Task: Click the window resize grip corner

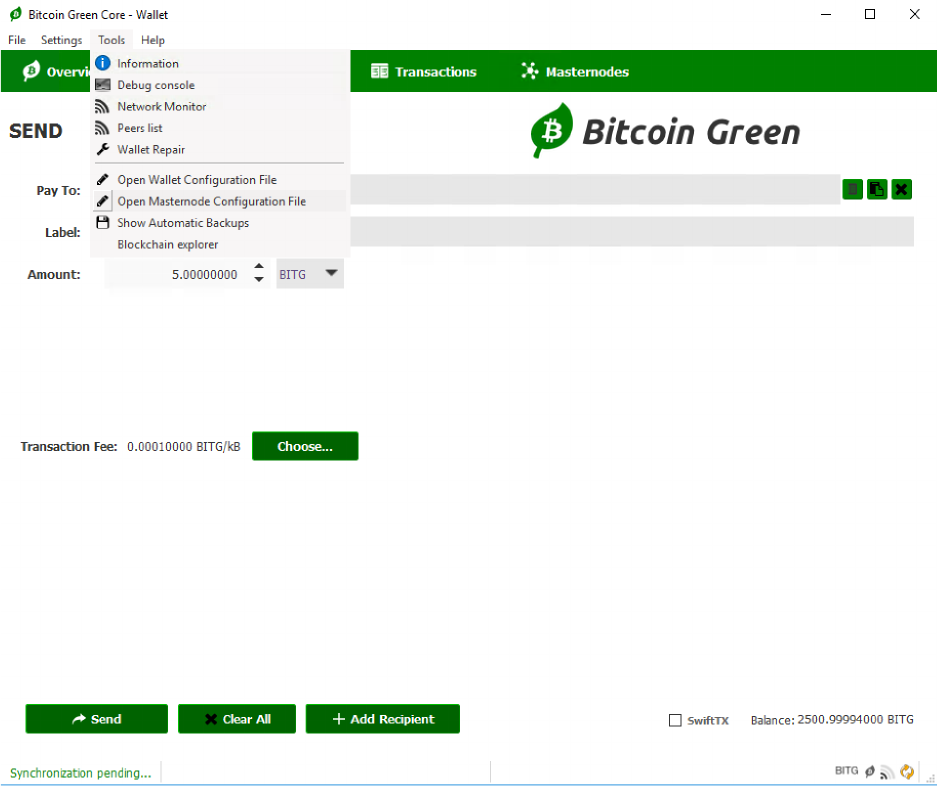Action: click(x=930, y=779)
